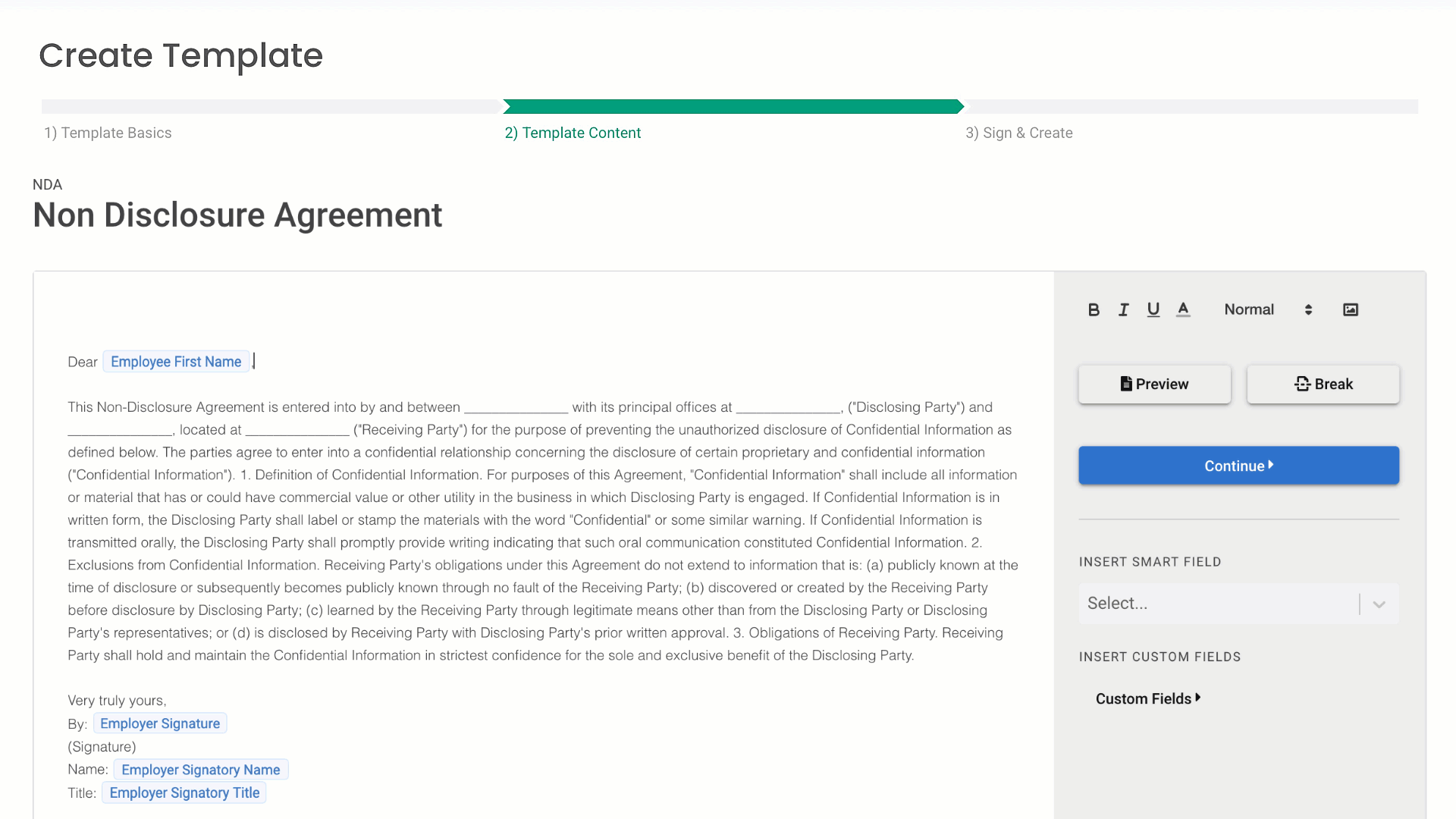The height and width of the screenshot is (819, 1456).
Task: Click Employer Signatory Title field tag
Action: tap(184, 792)
